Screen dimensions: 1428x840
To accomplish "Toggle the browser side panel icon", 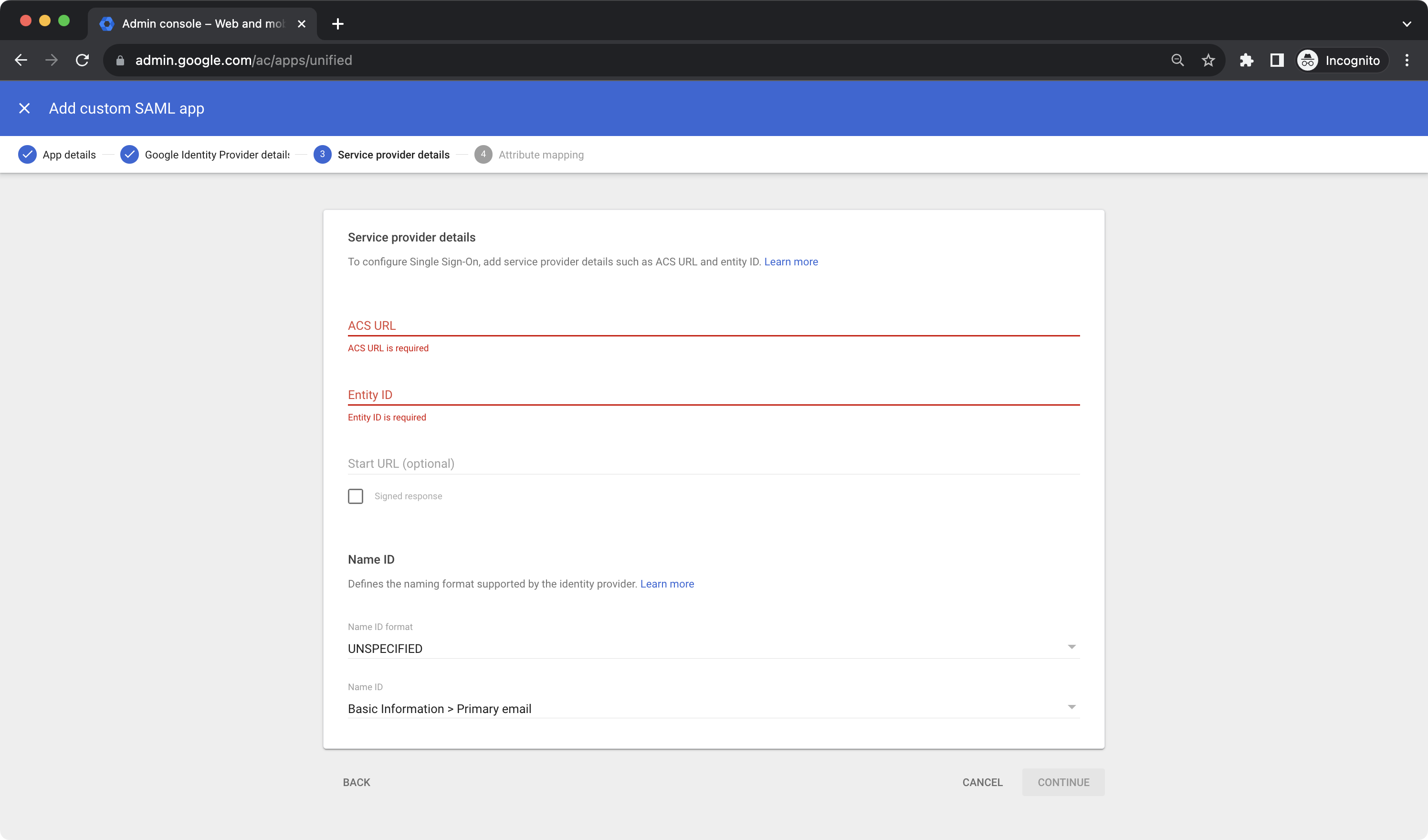I will pyautogui.click(x=1277, y=60).
